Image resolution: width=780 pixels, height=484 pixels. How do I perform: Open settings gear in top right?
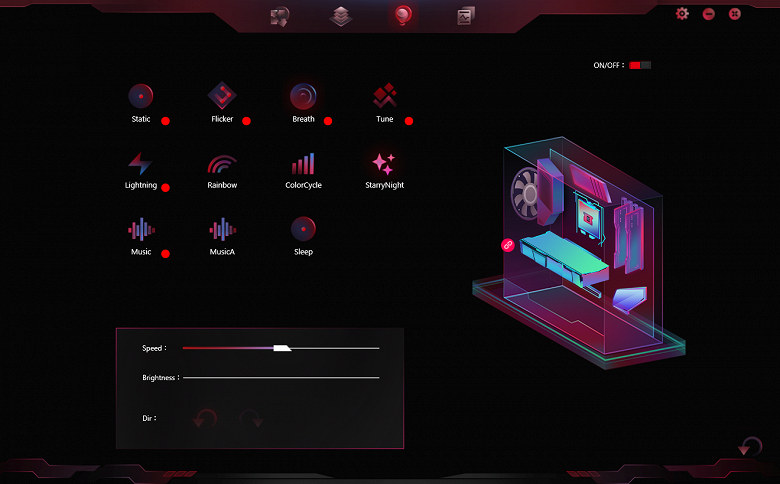coord(682,14)
